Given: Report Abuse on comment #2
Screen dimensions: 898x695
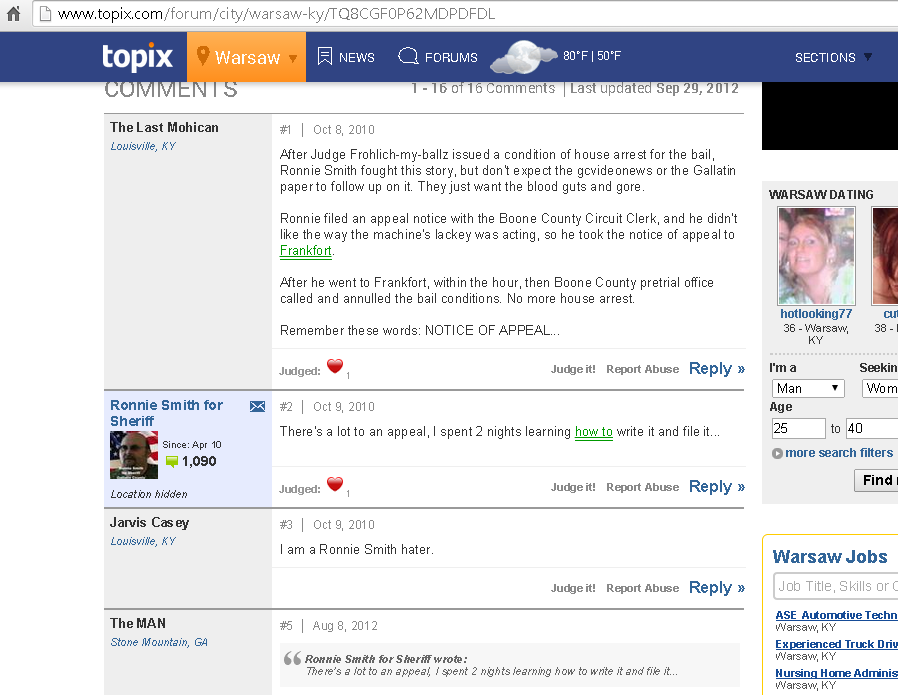Looking at the screenshot, I should pos(642,487).
